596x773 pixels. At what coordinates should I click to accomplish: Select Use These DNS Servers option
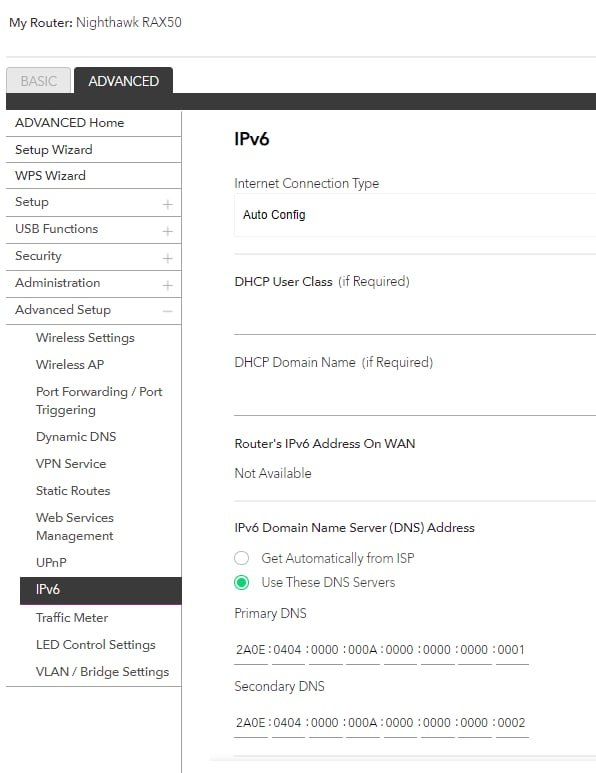pyautogui.click(x=242, y=582)
